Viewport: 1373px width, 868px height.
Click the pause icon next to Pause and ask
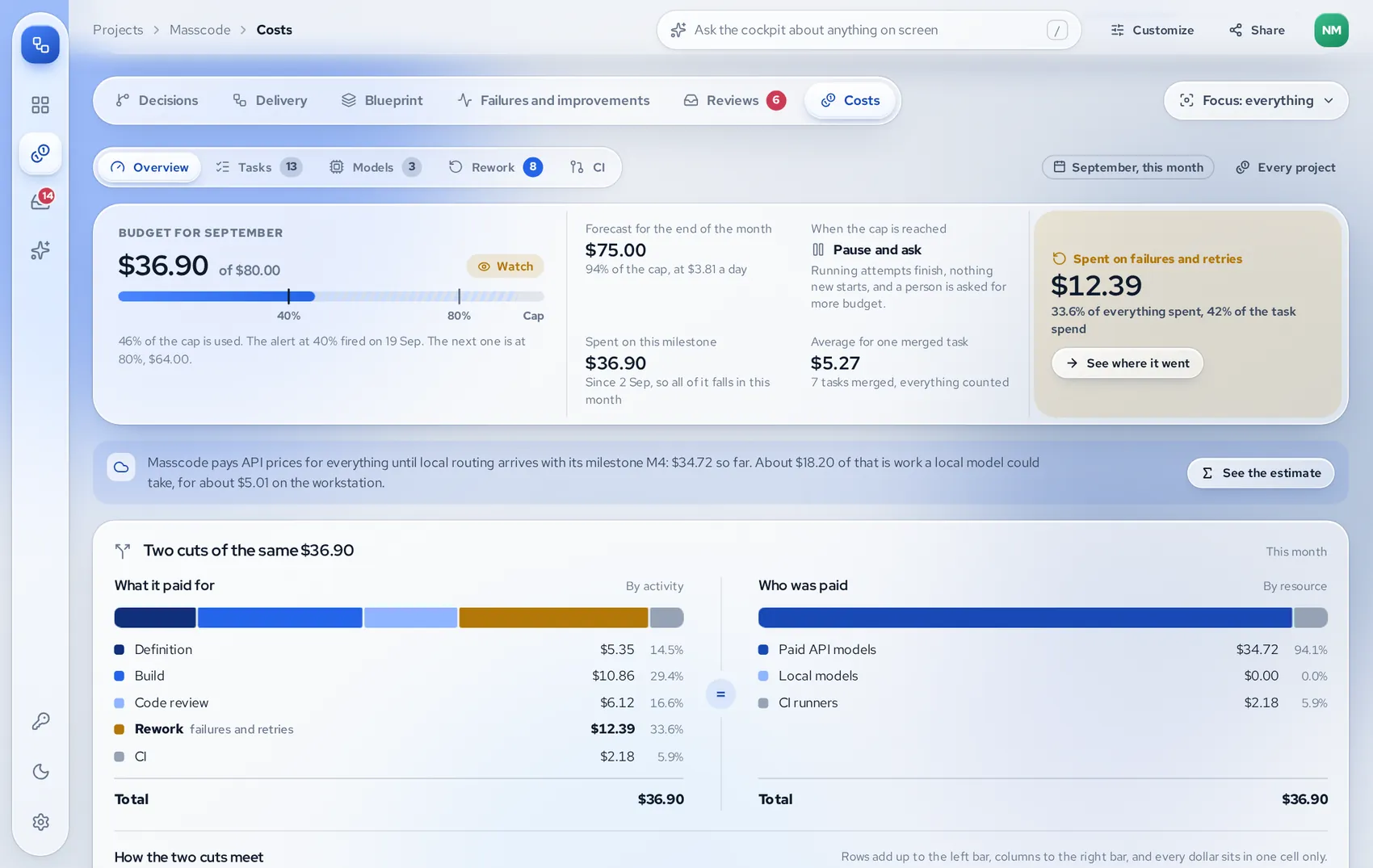point(818,250)
